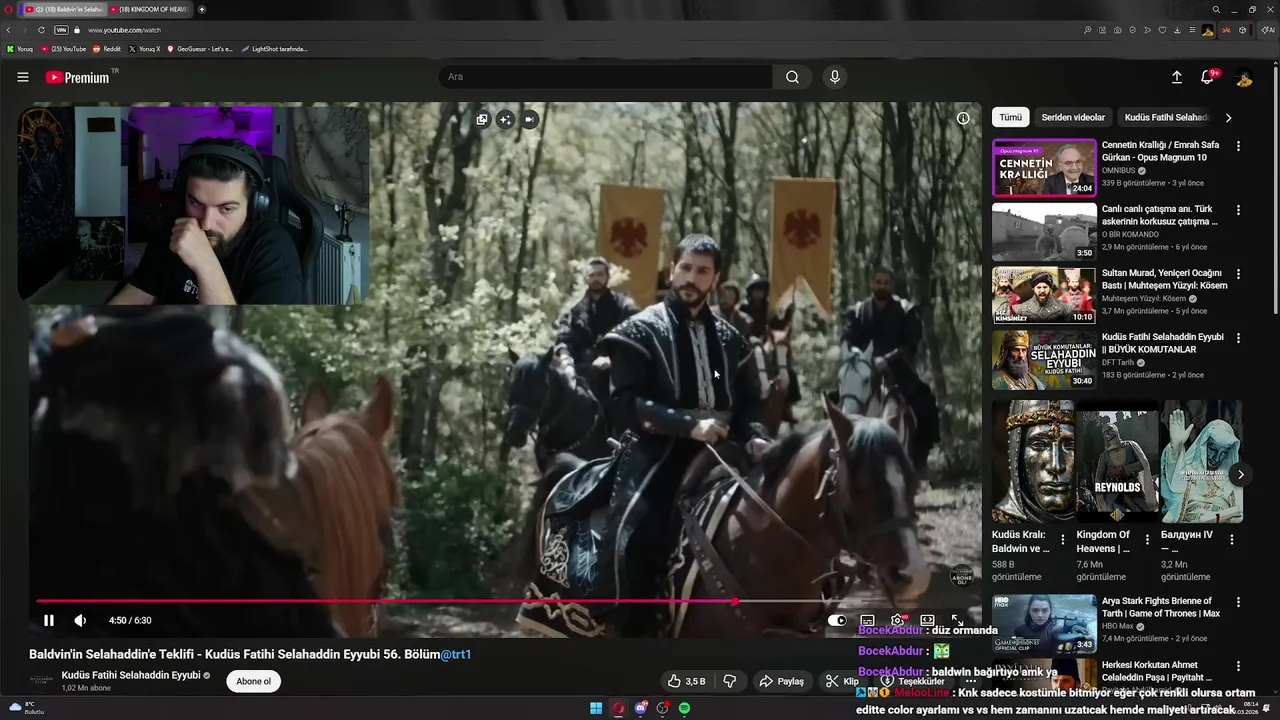Open Opera bookmarks heart icon
This screenshot has width=1280, height=720.
coord(1162,30)
